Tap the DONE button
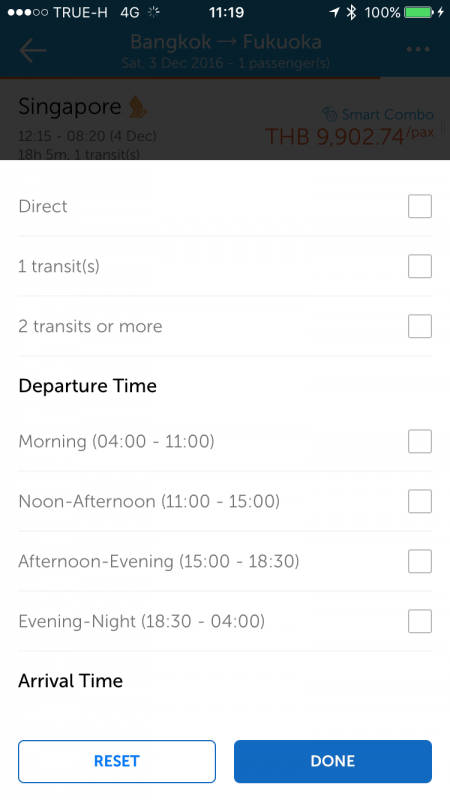 pyautogui.click(x=333, y=761)
